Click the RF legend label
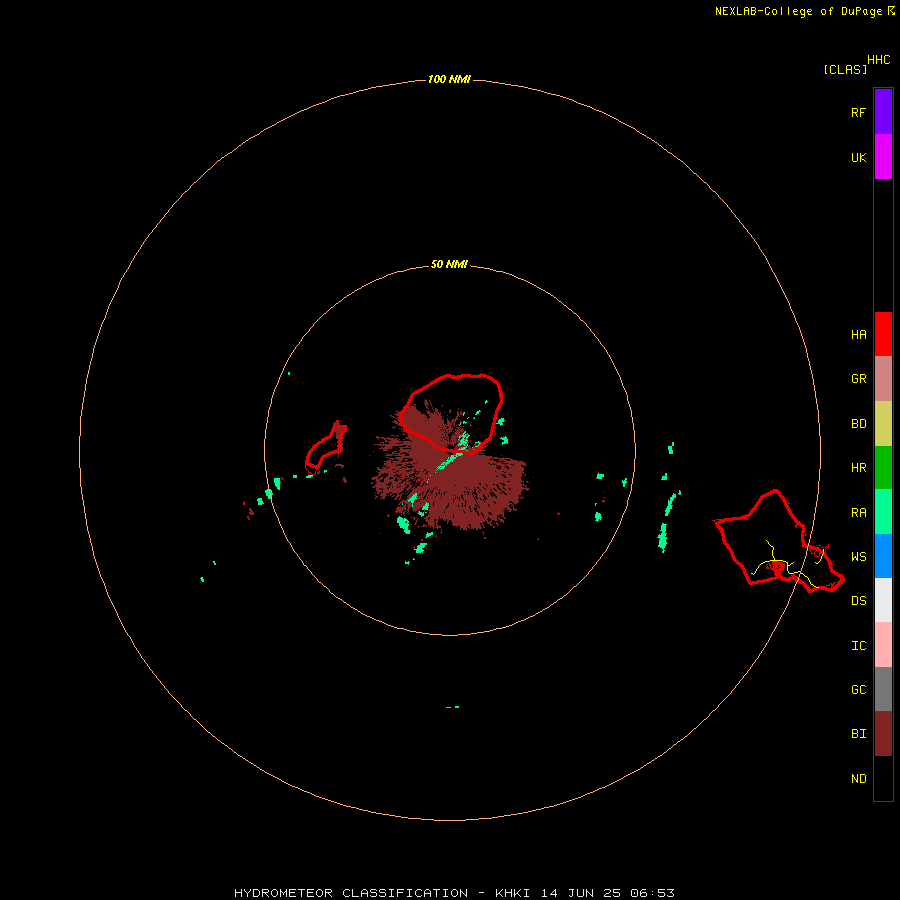This screenshot has width=900, height=900. pyautogui.click(x=858, y=112)
